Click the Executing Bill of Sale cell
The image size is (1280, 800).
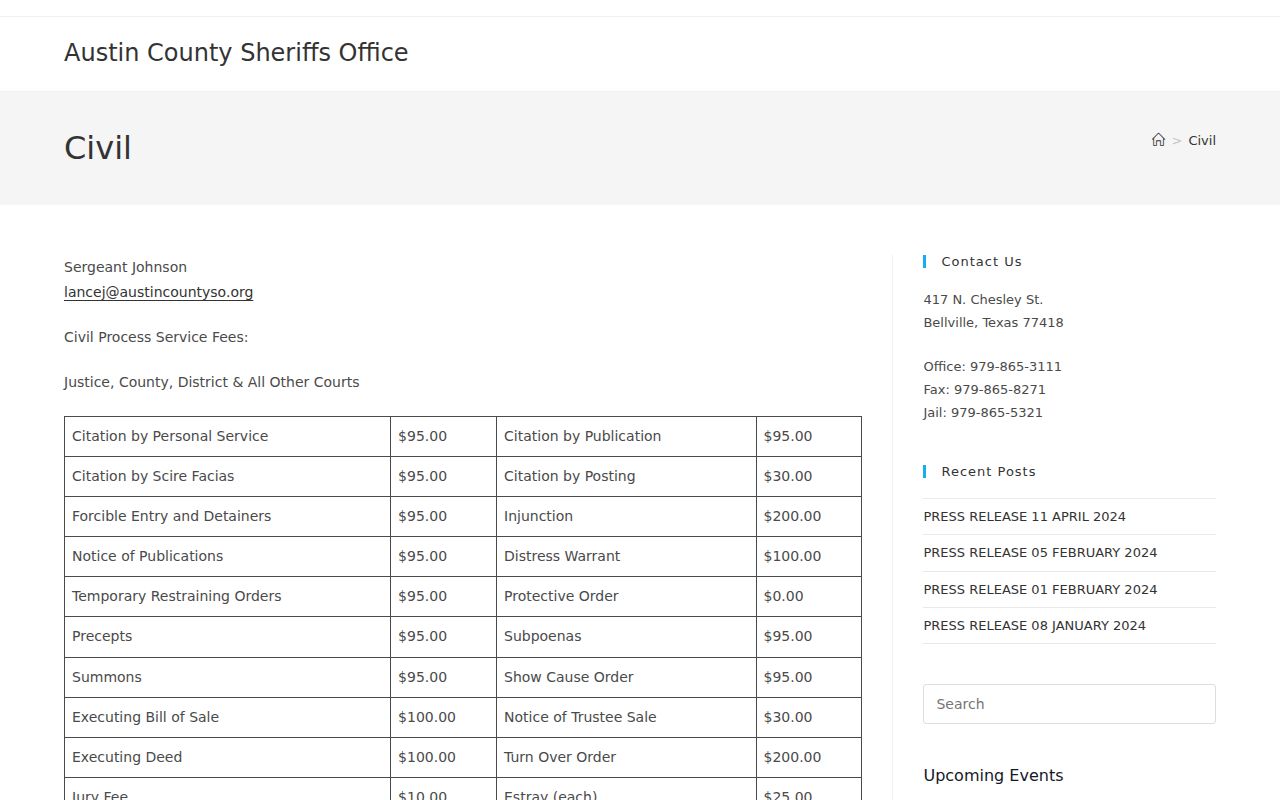coord(227,717)
